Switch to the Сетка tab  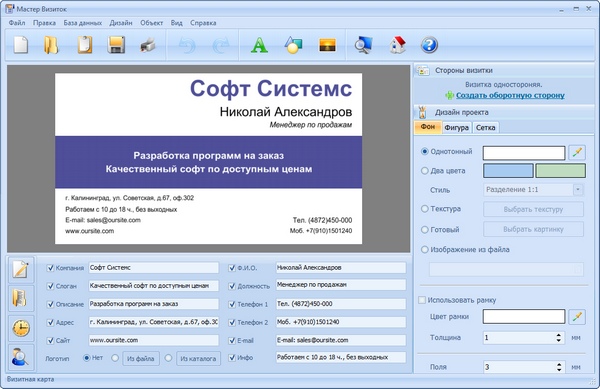pyautogui.click(x=486, y=128)
